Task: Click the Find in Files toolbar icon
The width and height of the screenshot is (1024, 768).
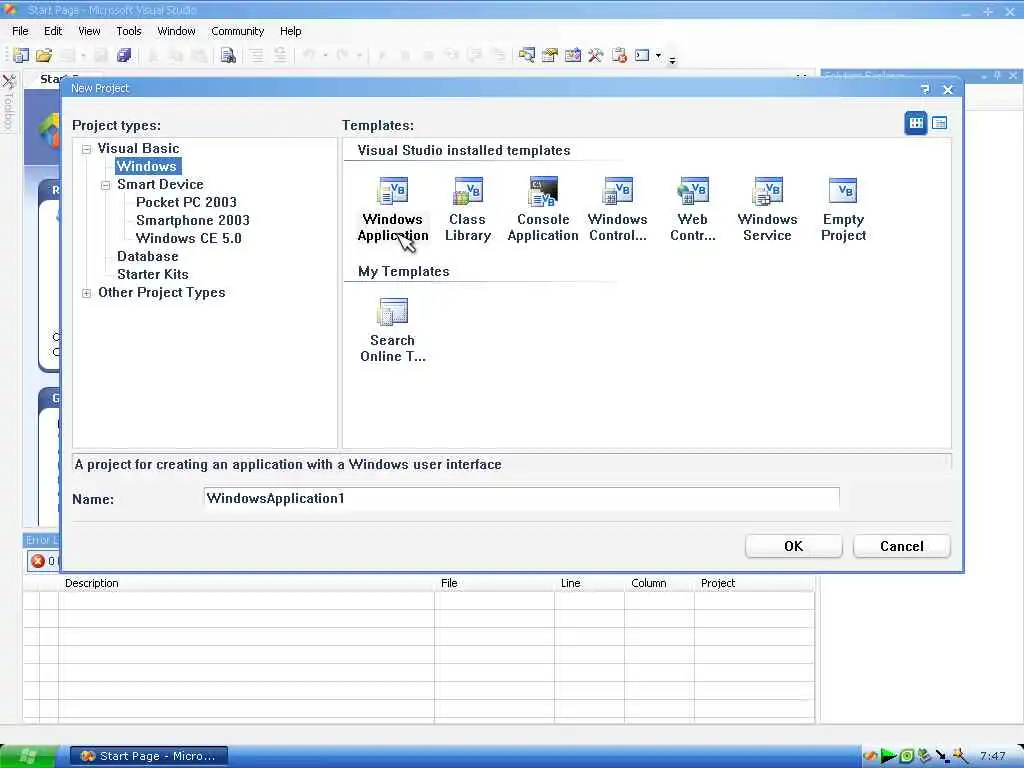Action: point(228,56)
